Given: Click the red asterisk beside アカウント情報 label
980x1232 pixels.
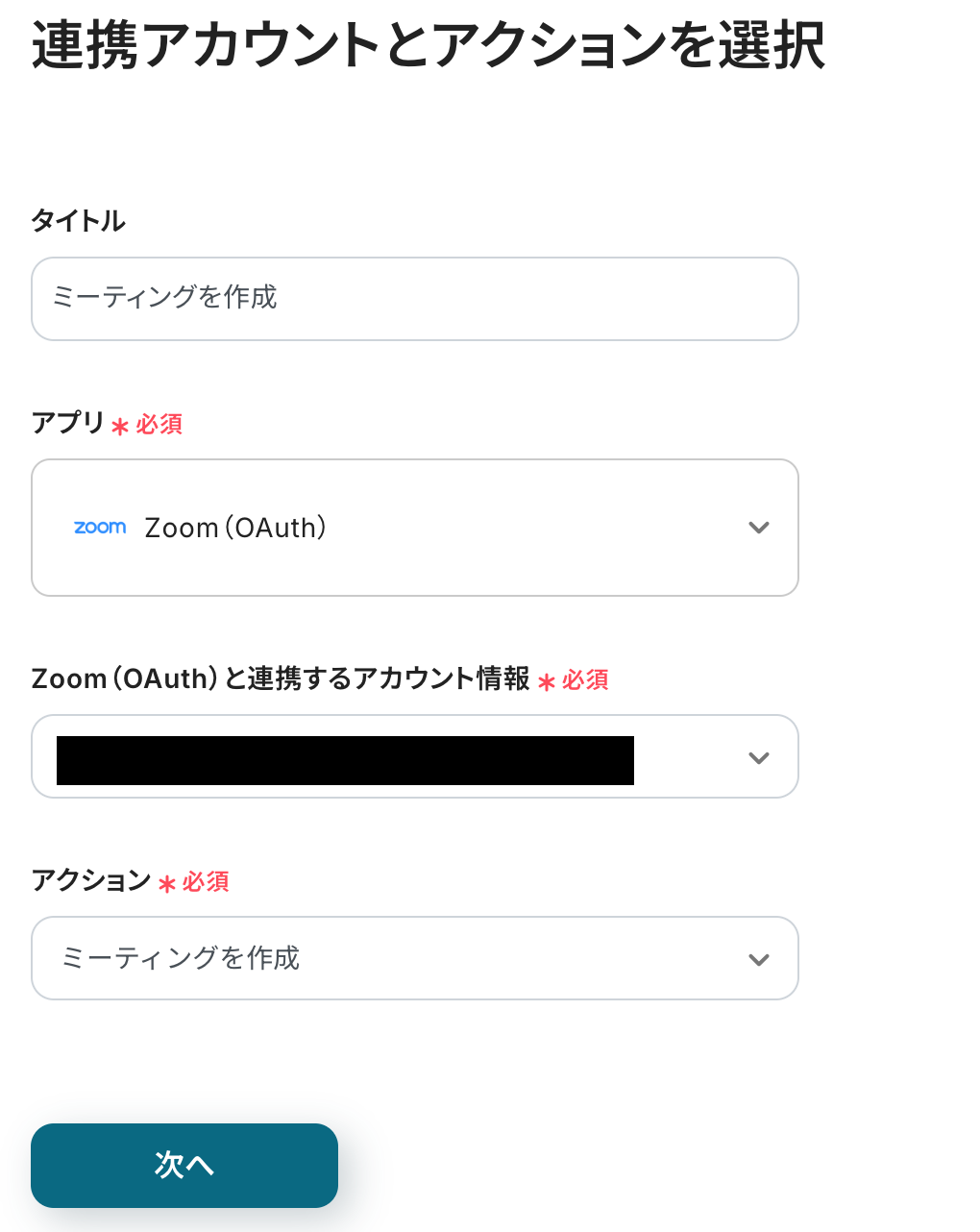Looking at the screenshot, I should (547, 681).
